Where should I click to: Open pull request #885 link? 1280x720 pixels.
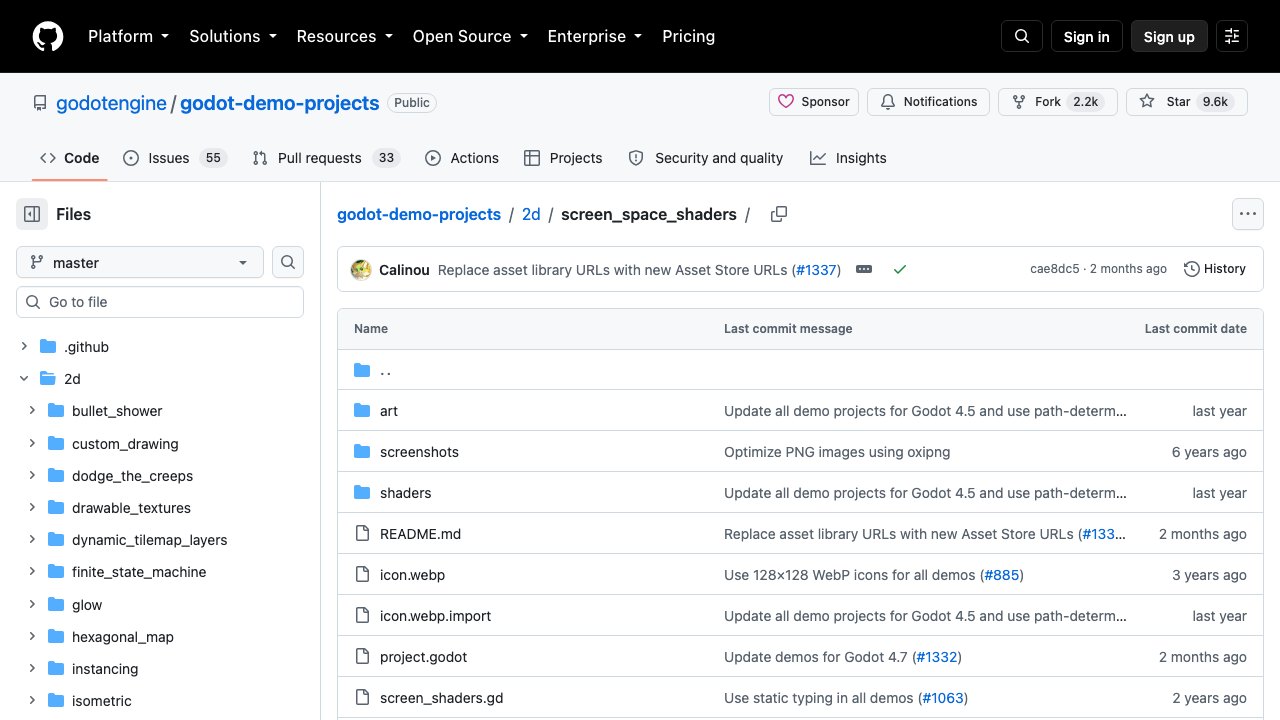1001,575
